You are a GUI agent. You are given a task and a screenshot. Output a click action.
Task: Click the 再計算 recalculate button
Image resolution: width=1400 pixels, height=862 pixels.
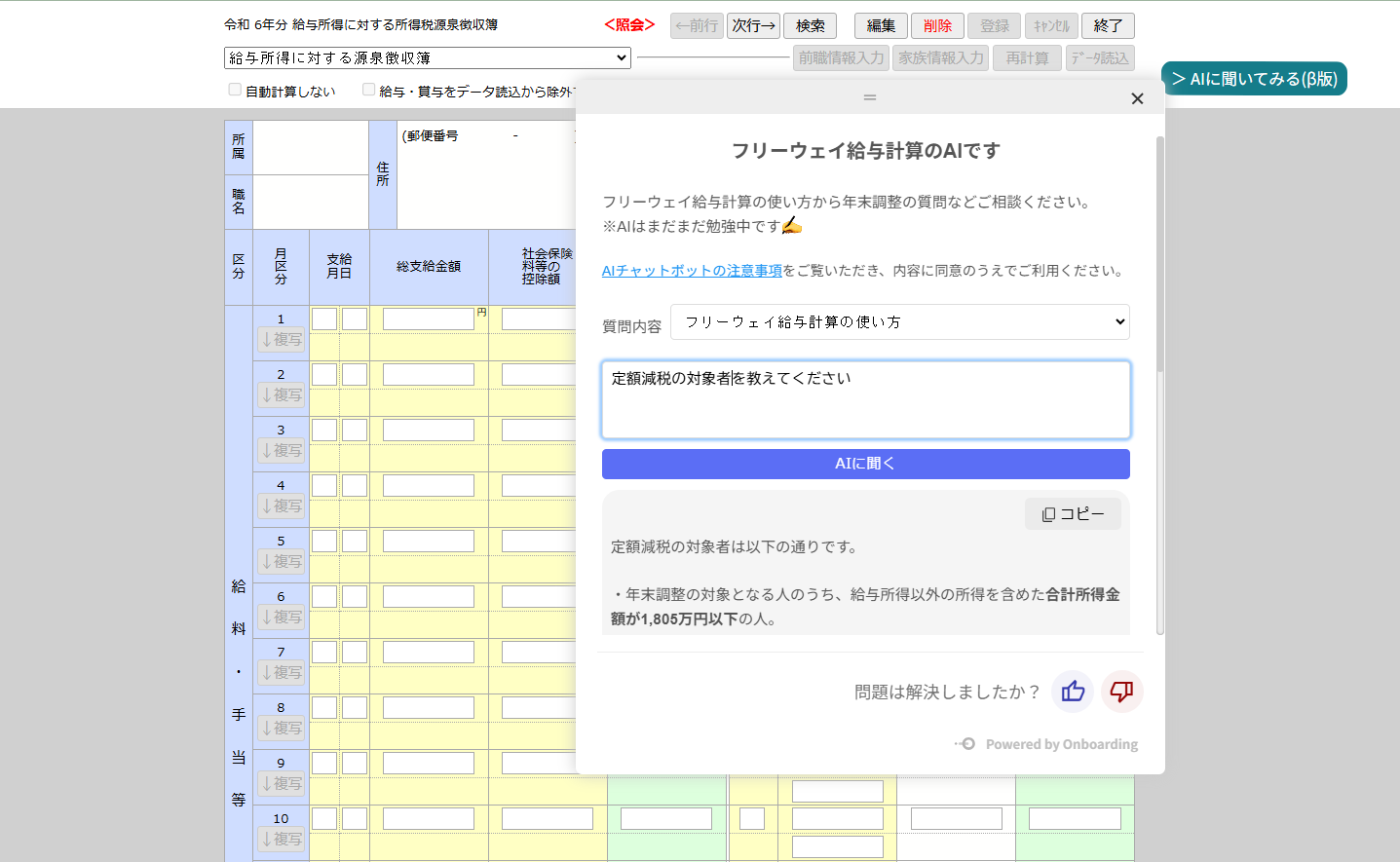1028,58
